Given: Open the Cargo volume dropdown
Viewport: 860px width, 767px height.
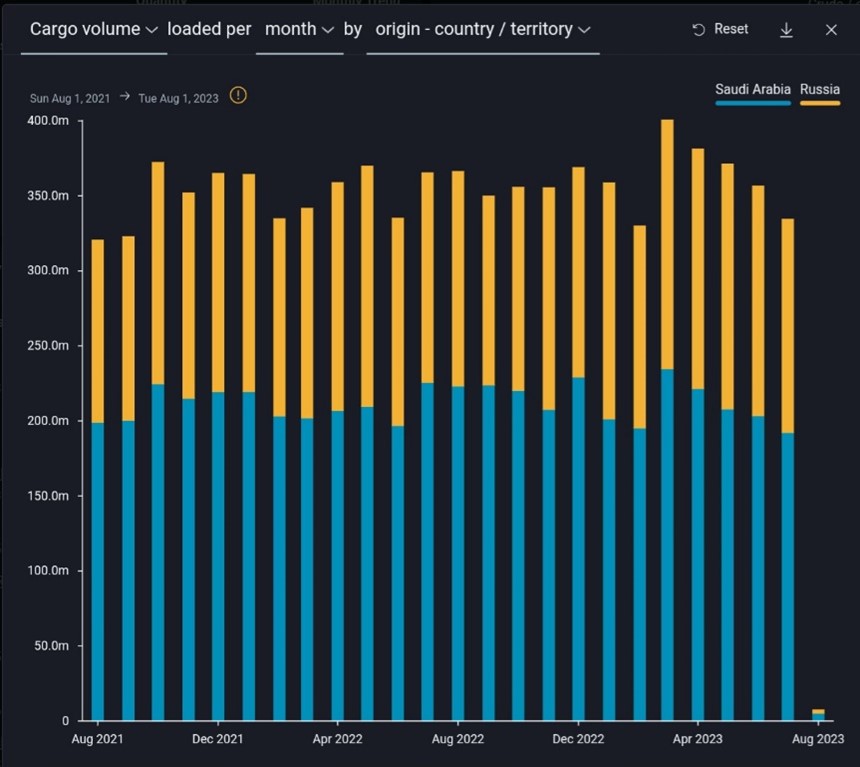Looking at the screenshot, I should (x=94, y=29).
